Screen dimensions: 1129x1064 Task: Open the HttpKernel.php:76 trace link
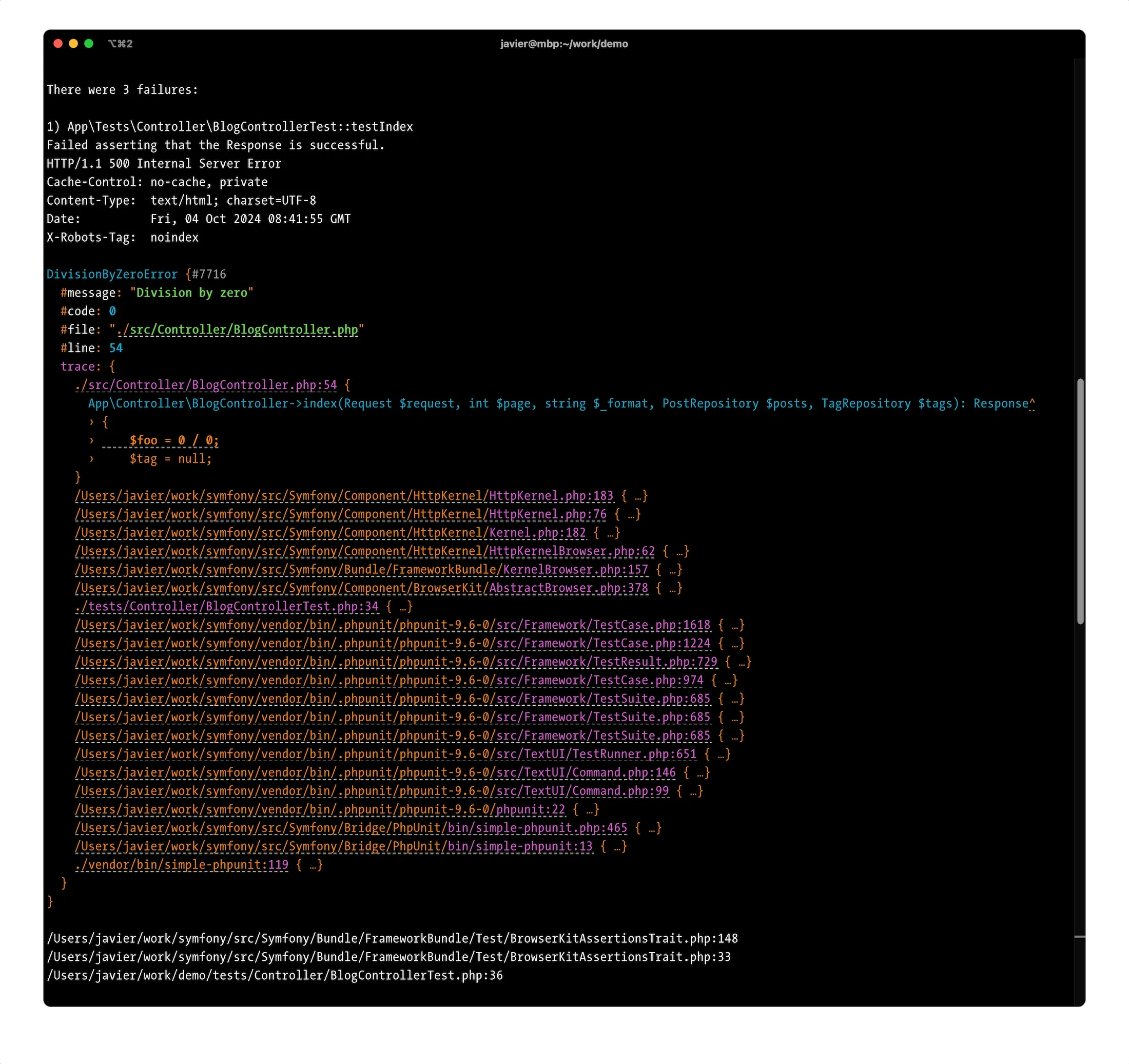coord(340,514)
